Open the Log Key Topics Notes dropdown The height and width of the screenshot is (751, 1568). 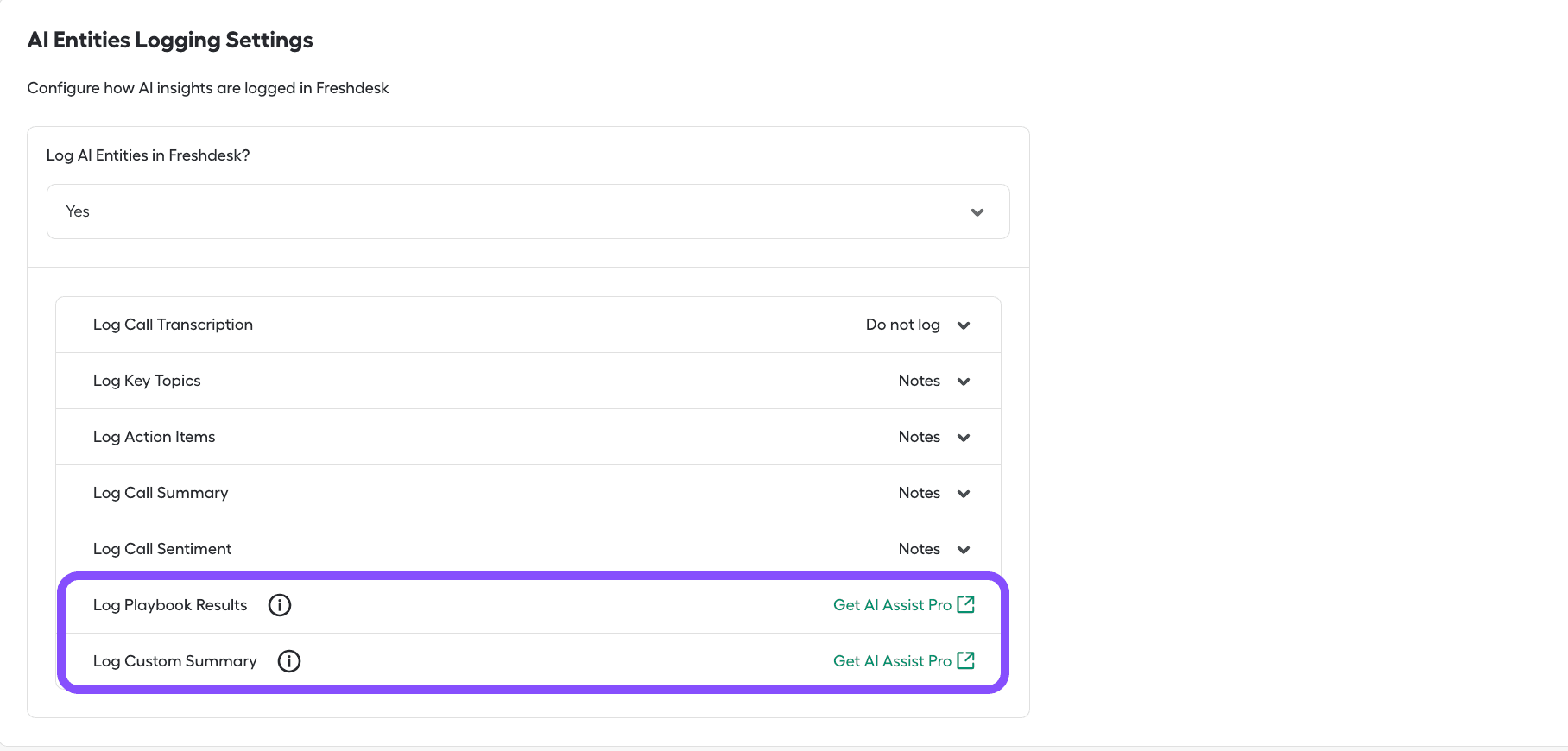pyautogui.click(x=934, y=381)
